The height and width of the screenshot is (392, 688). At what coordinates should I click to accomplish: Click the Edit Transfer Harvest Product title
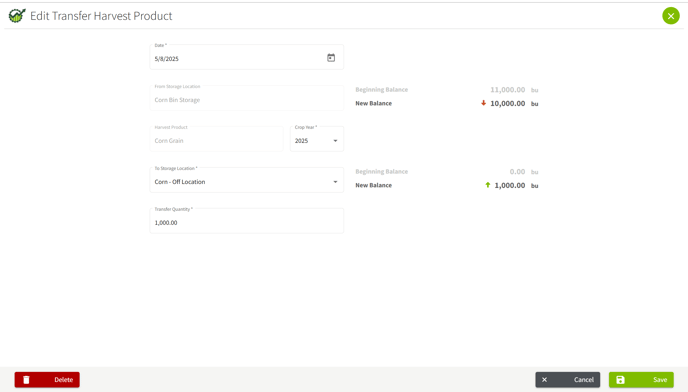101,16
